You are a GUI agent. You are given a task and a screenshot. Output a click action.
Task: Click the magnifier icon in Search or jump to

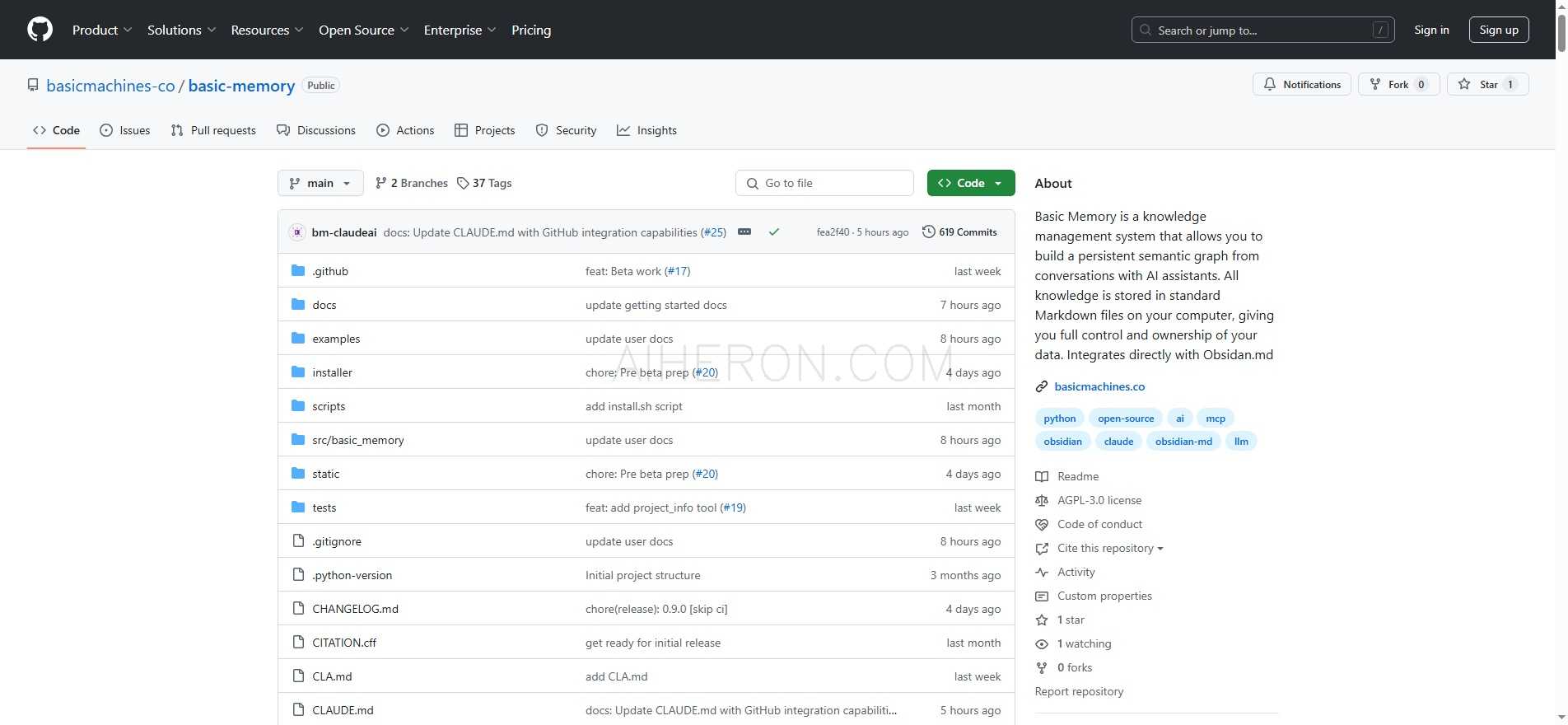tap(1146, 30)
